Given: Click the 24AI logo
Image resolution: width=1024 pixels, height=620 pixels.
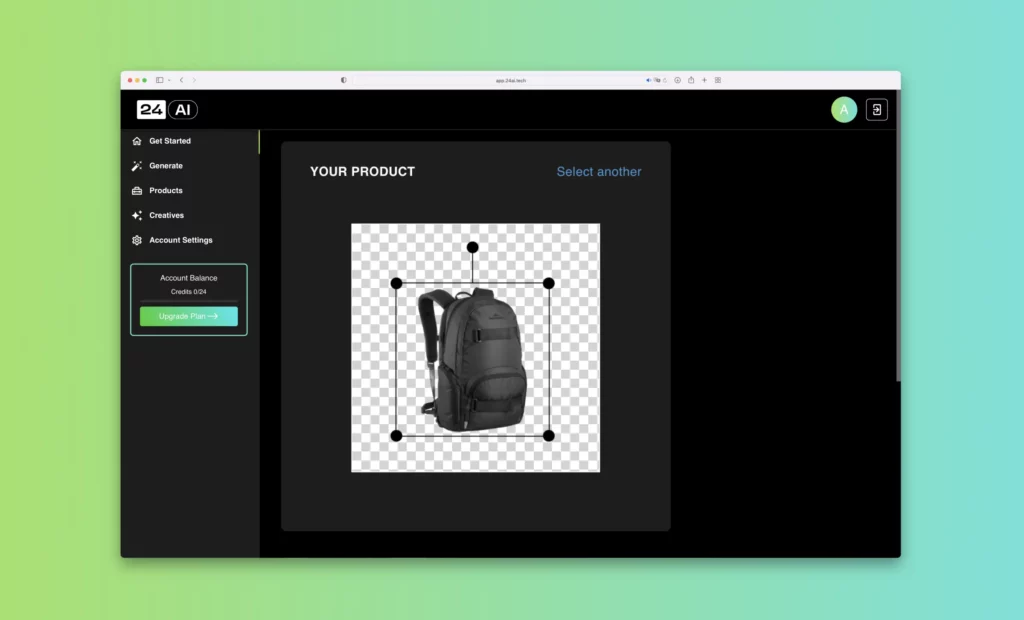Looking at the screenshot, I should (167, 110).
